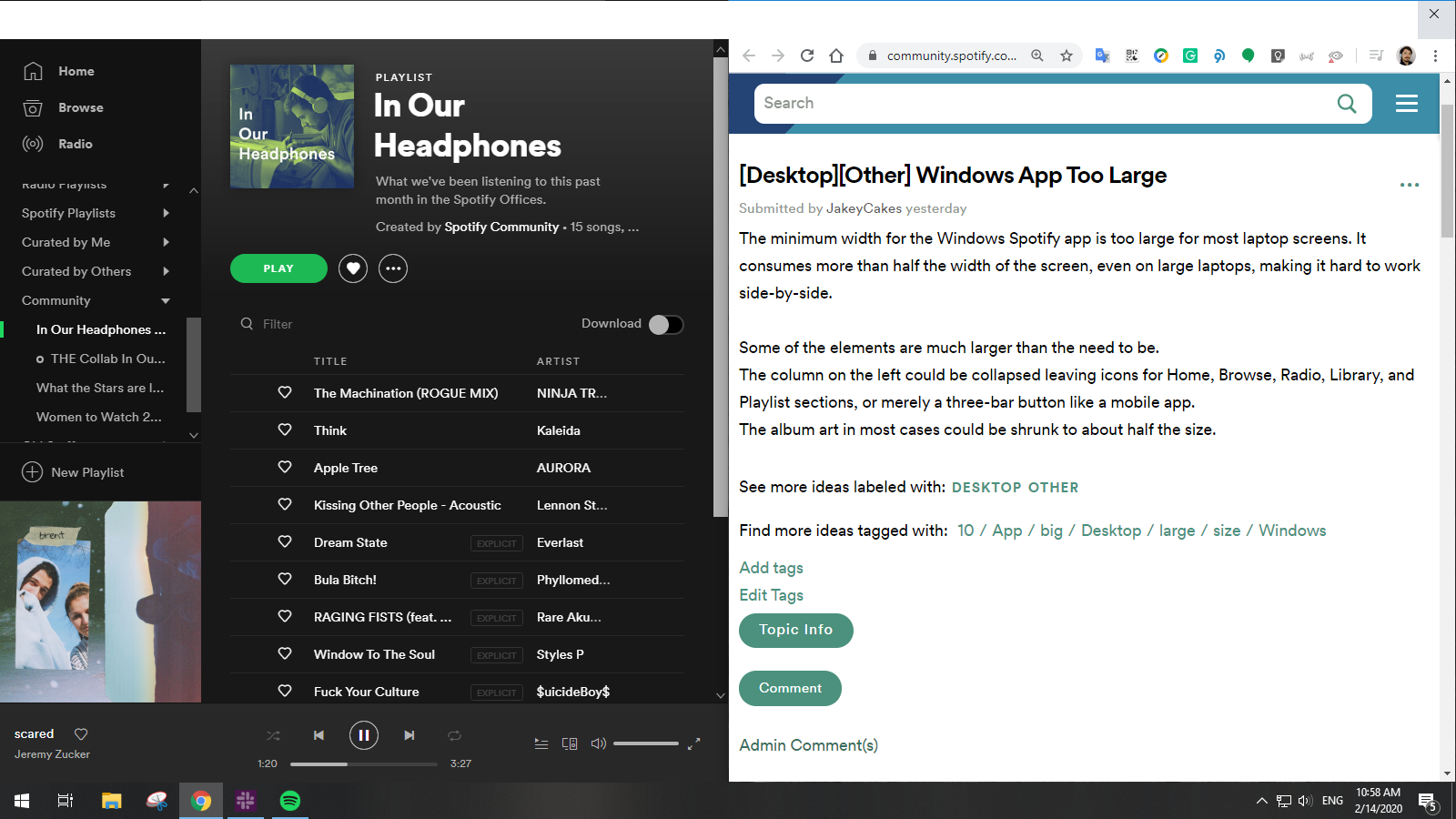Click the Spotify Community creator link
Viewport: 1456px width, 819px height.
tap(501, 227)
